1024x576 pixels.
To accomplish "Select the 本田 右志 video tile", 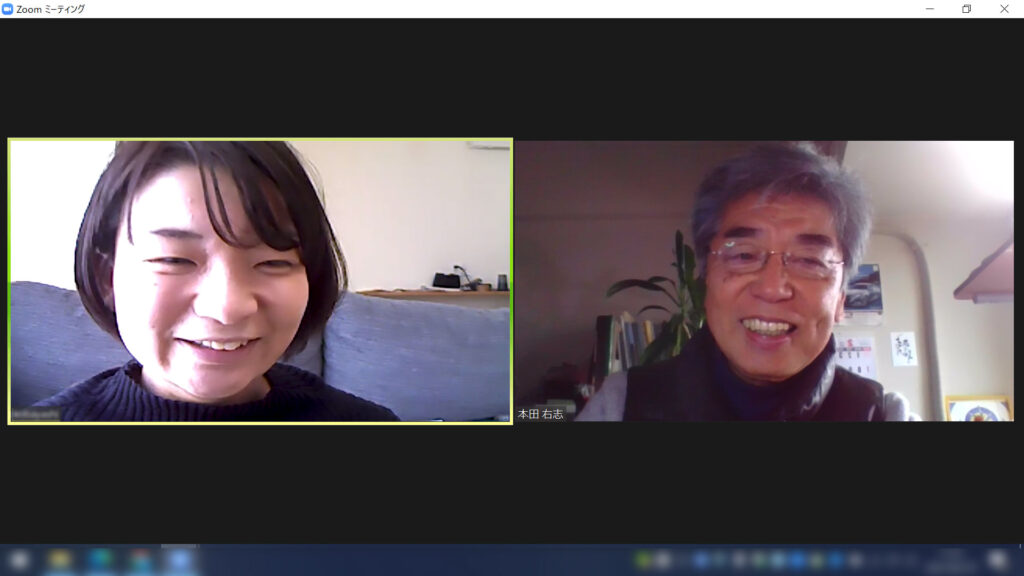I will coord(764,281).
